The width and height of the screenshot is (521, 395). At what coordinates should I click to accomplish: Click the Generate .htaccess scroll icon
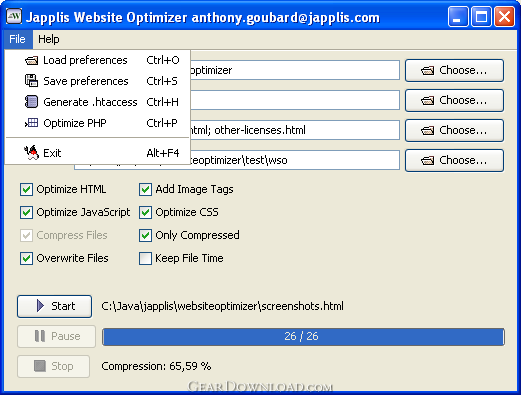[x=31, y=102]
